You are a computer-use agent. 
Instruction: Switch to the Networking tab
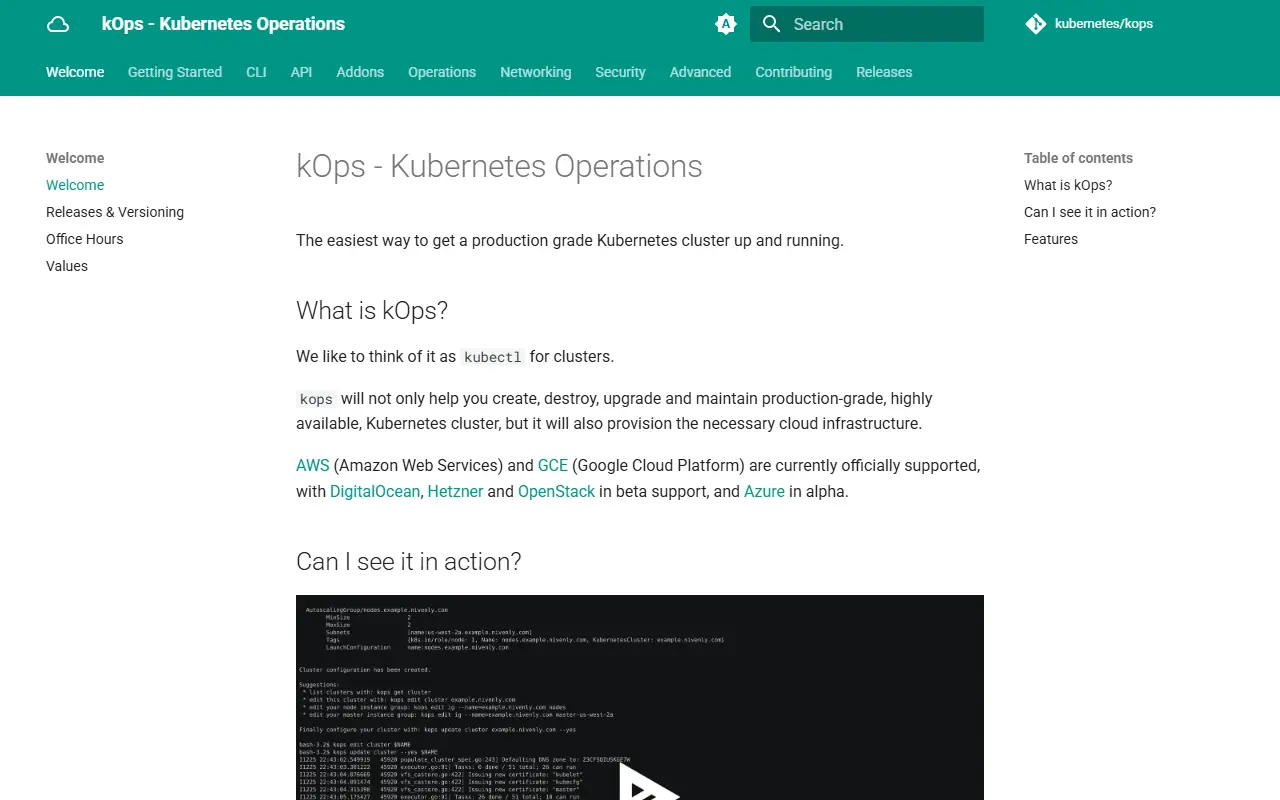coord(536,72)
